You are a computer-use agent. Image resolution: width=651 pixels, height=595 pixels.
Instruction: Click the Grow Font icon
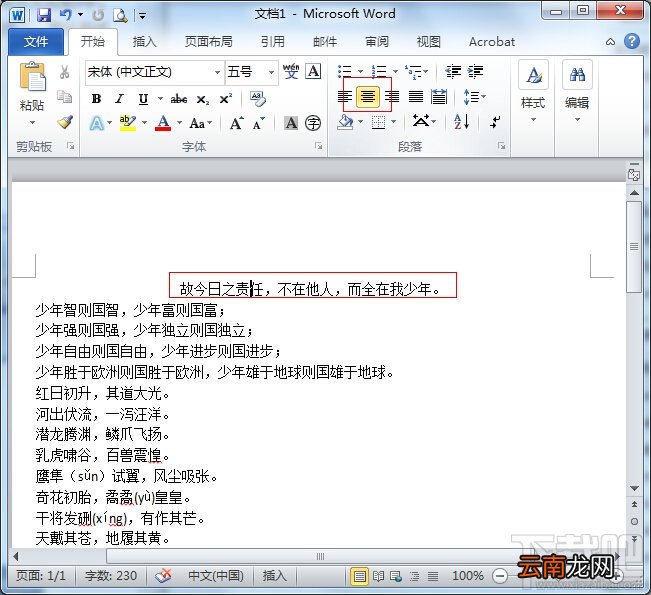point(236,123)
